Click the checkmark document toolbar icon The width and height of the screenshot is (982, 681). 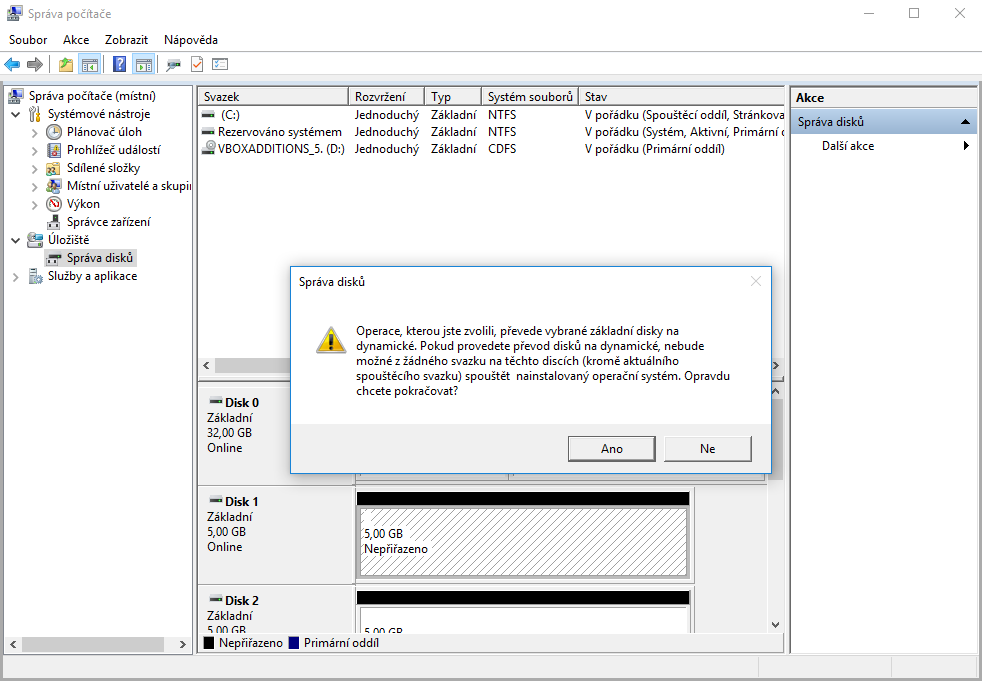(x=197, y=65)
